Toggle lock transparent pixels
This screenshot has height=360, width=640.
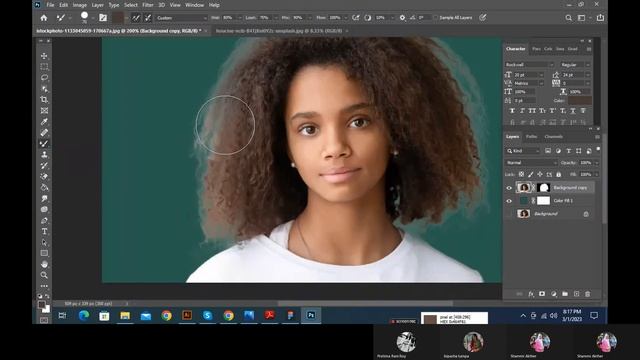pos(521,174)
